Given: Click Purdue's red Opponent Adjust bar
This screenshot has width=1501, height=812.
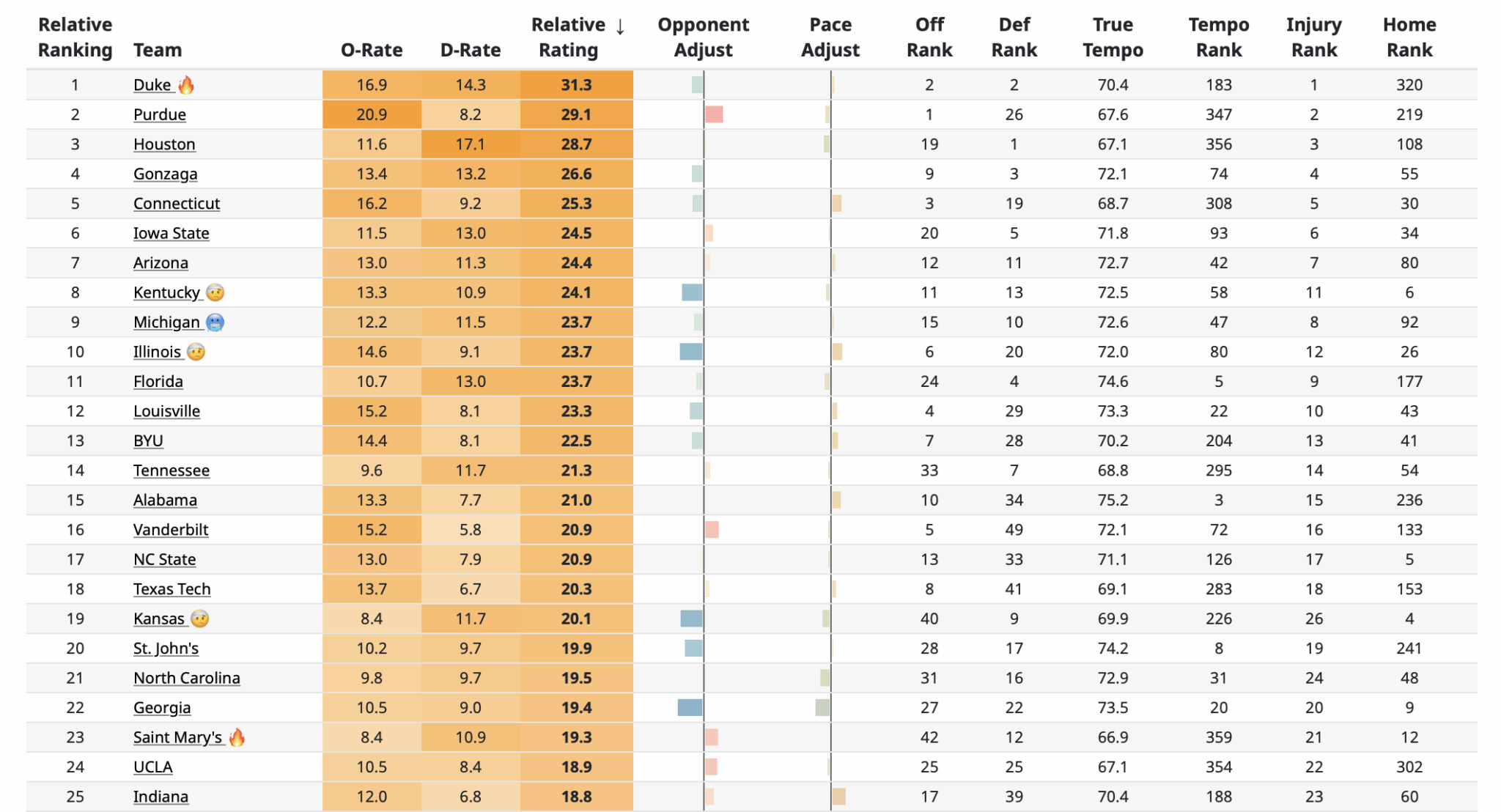Looking at the screenshot, I should (x=714, y=114).
